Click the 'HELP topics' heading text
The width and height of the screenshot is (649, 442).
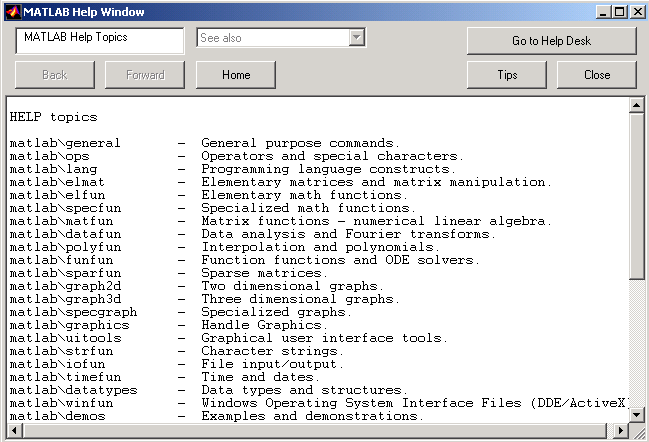[x=53, y=117]
